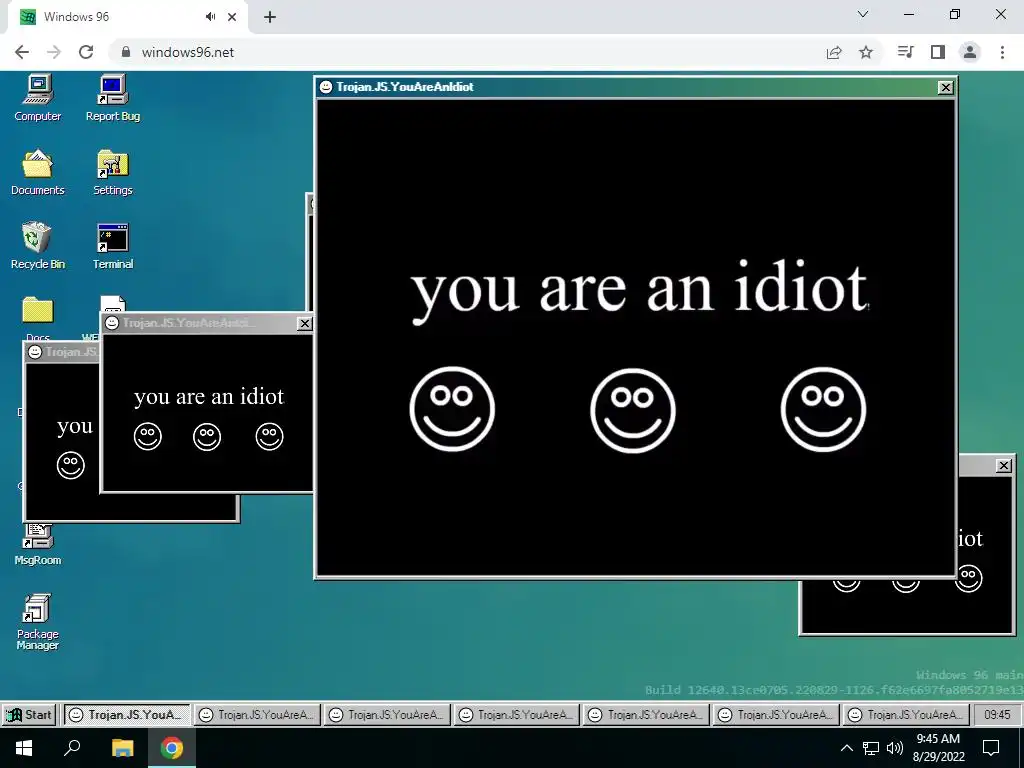
Task: Bookmark this tab with the star
Action: pyautogui.click(x=866, y=52)
